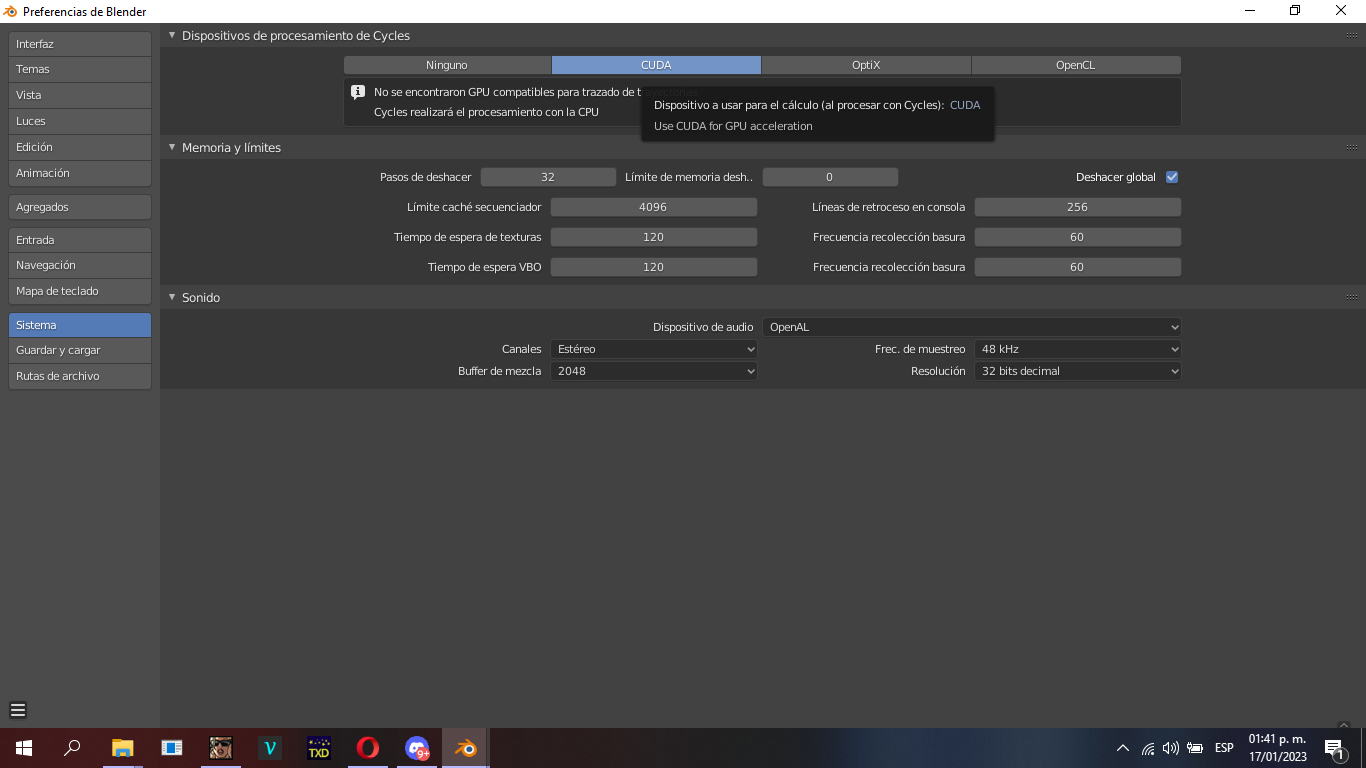
Task: Open the Agregados section
Action: pyautogui.click(x=80, y=207)
